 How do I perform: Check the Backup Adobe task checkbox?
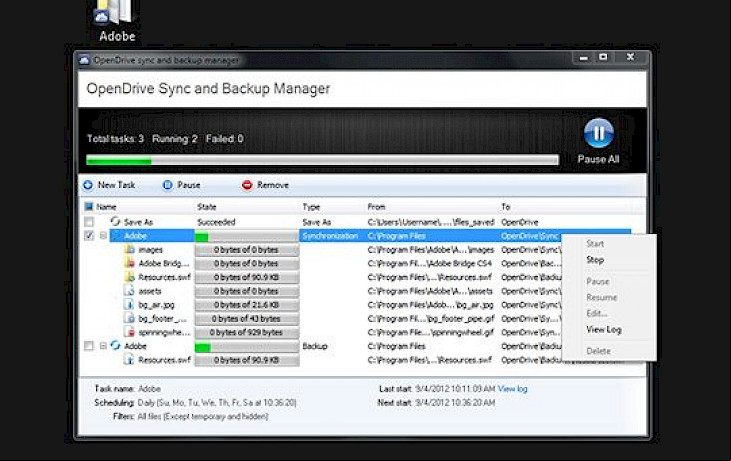coord(89,346)
